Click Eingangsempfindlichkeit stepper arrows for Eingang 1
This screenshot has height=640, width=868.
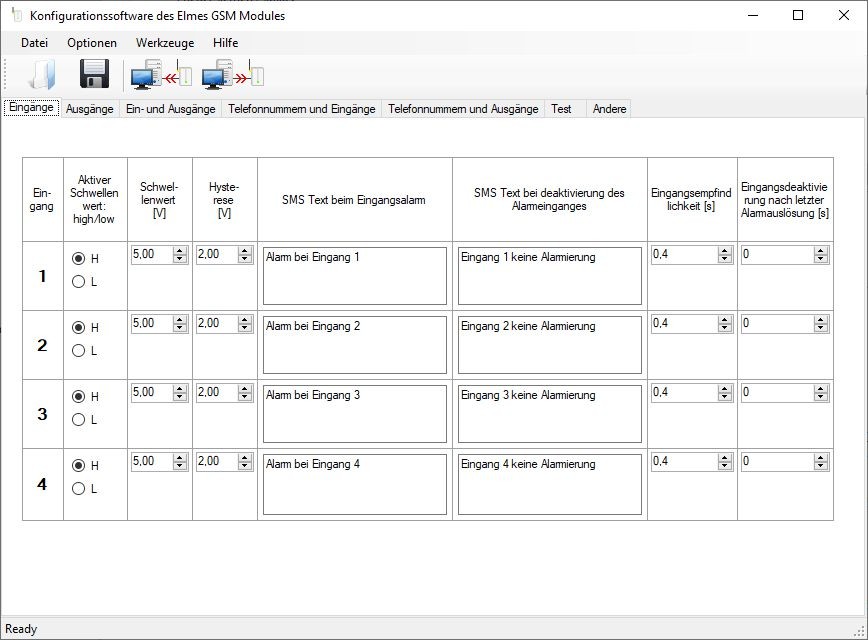pos(725,255)
